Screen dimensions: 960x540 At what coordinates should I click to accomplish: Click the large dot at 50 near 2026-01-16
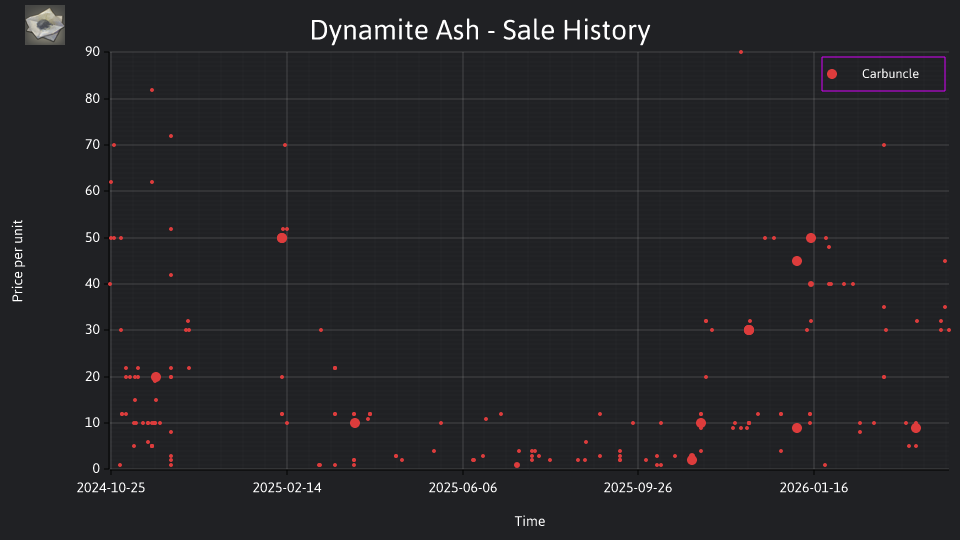click(811, 238)
